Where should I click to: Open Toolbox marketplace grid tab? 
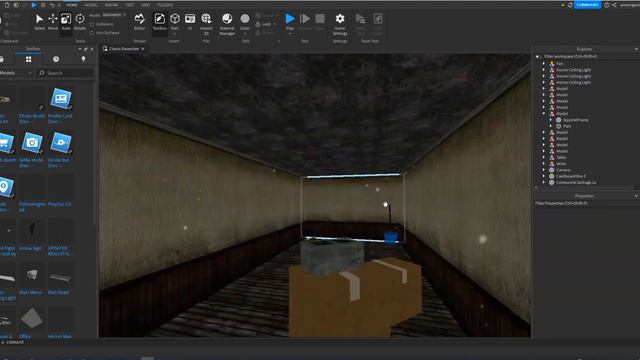(29, 60)
